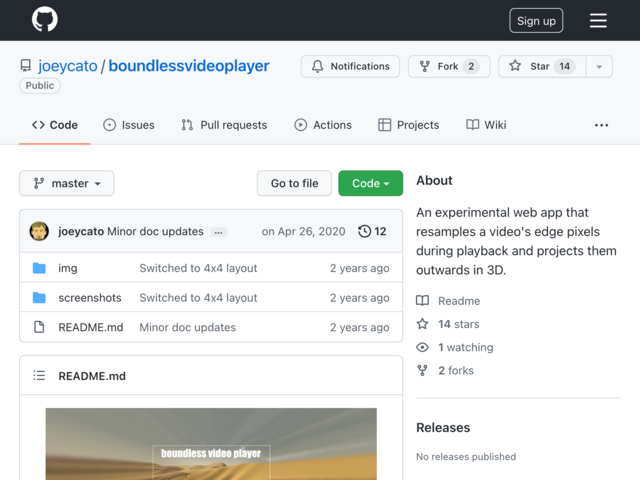Viewport: 640px width, 480px height.
Task: Show more tabs via the ellipsis menu
Action: (x=601, y=125)
